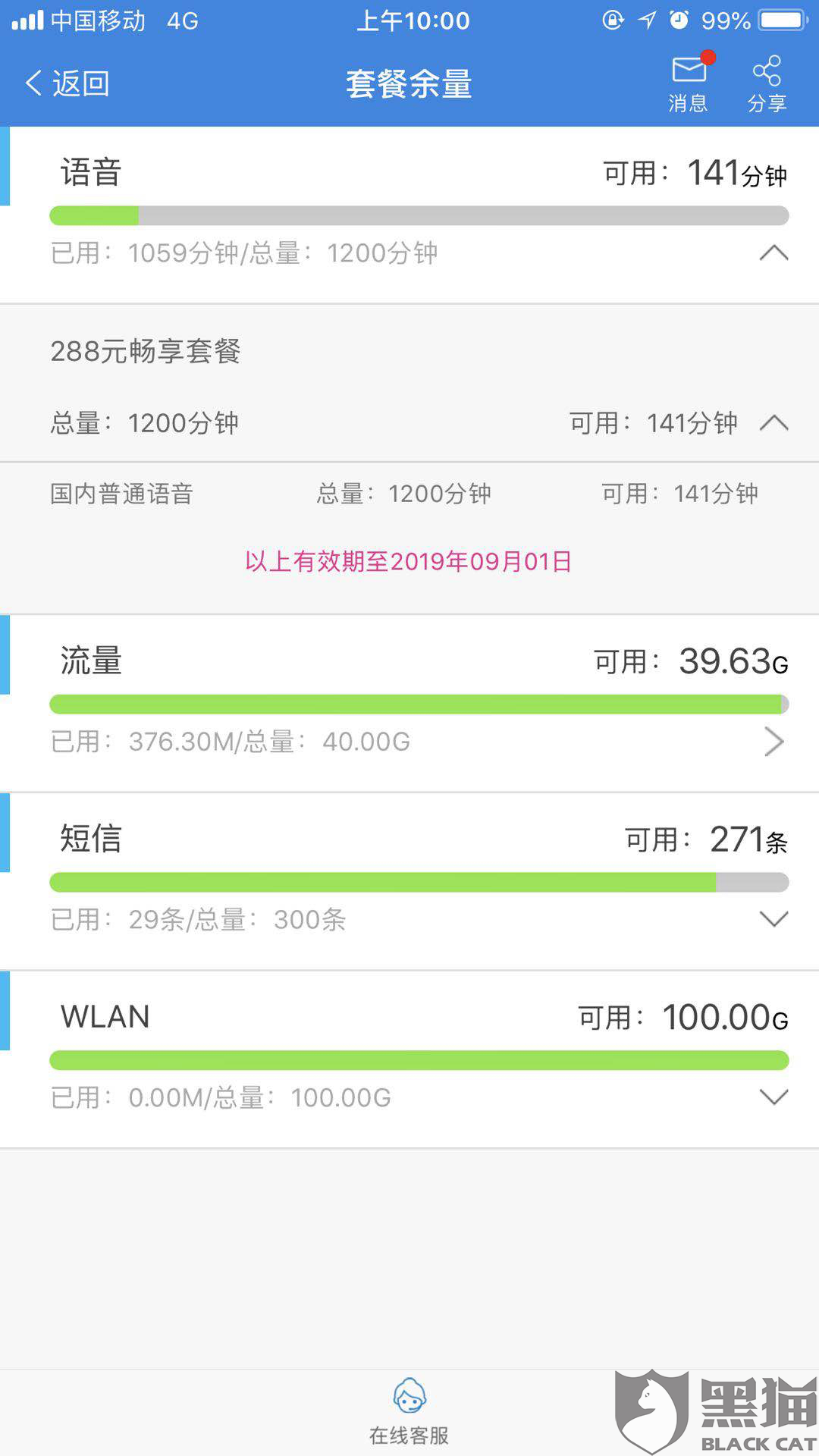This screenshot has width=819, height=1456.
Task: Tap the battery indicator in status bar
Action: pyautogui.click(x=783, y=20)
